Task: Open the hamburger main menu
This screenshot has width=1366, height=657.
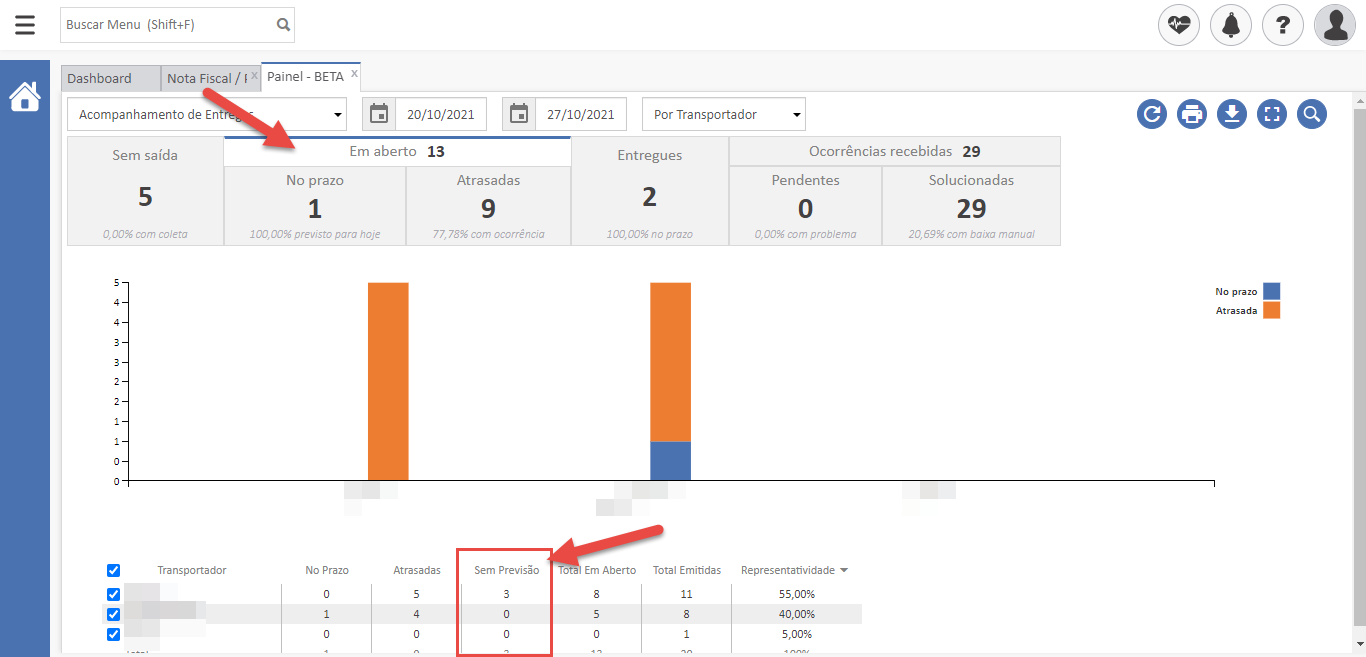Action: pos(25,25)
